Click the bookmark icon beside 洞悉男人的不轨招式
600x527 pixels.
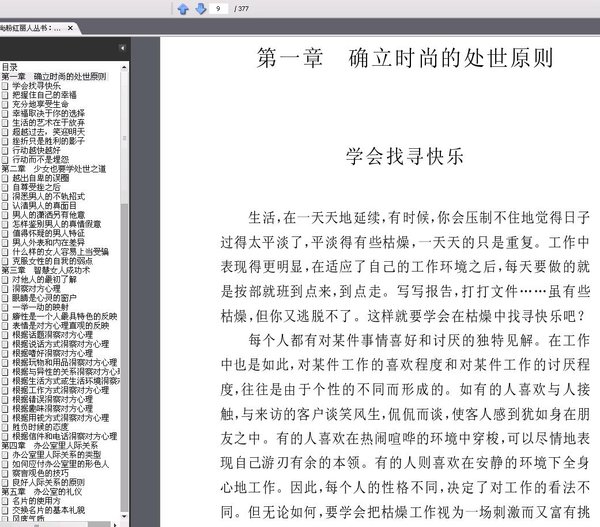[x=5, y=196]
